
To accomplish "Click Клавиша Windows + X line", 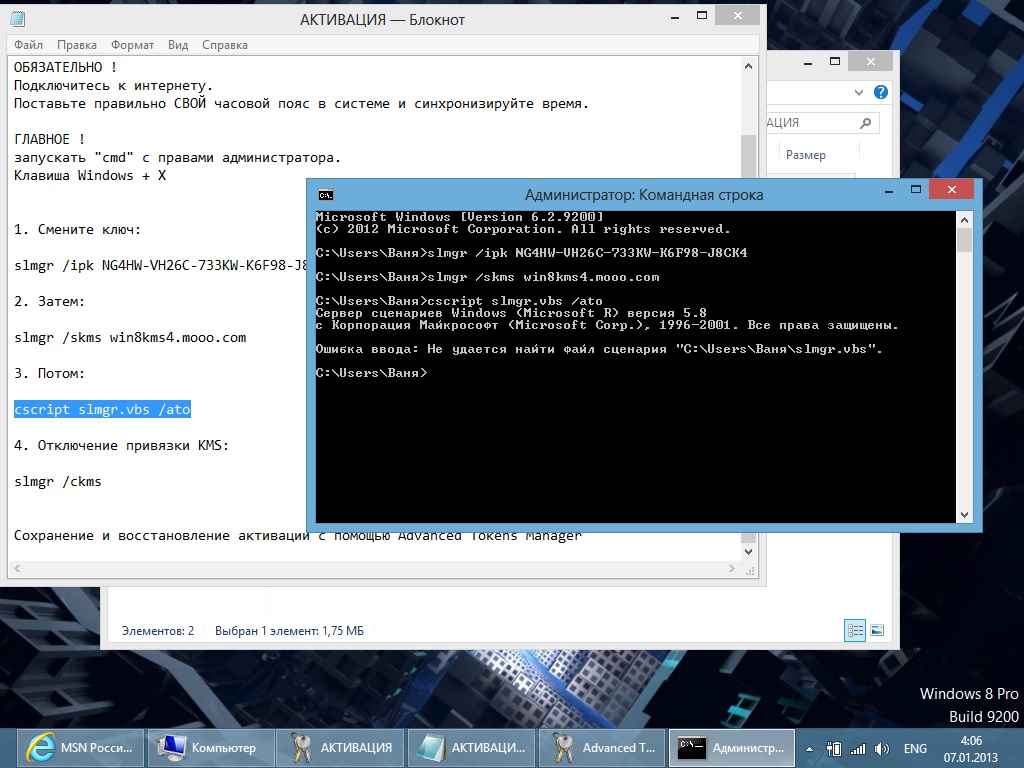I will [x=90, y=176].
